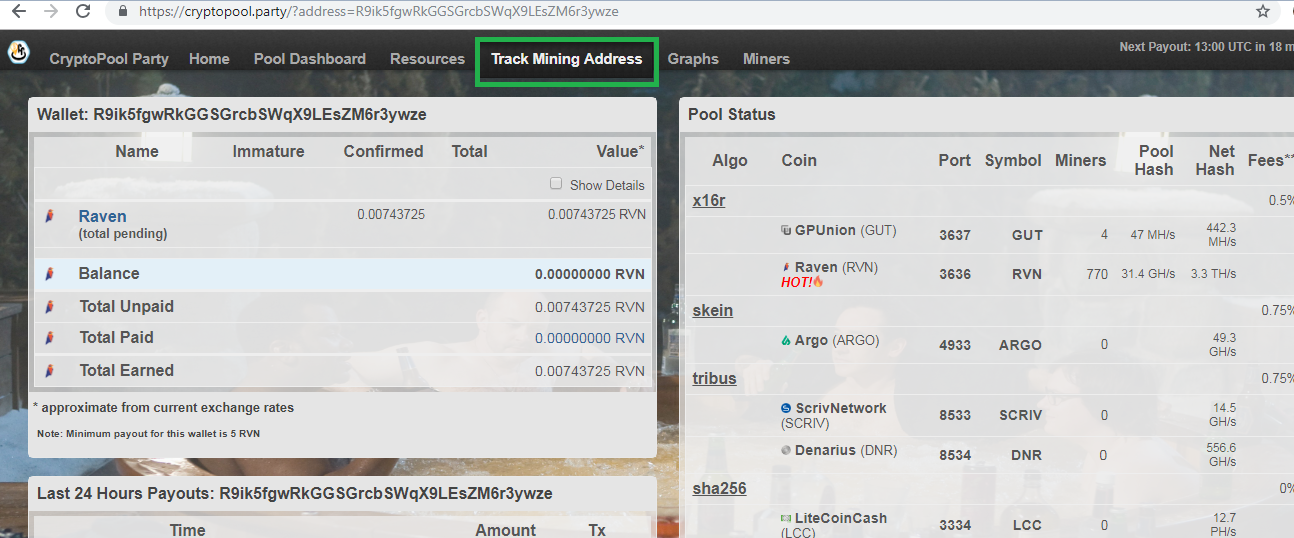The width and height of the screenshot is (1294, 538).
Task: Open the x16r algorithm link
Action: click(x=709, y=200)
